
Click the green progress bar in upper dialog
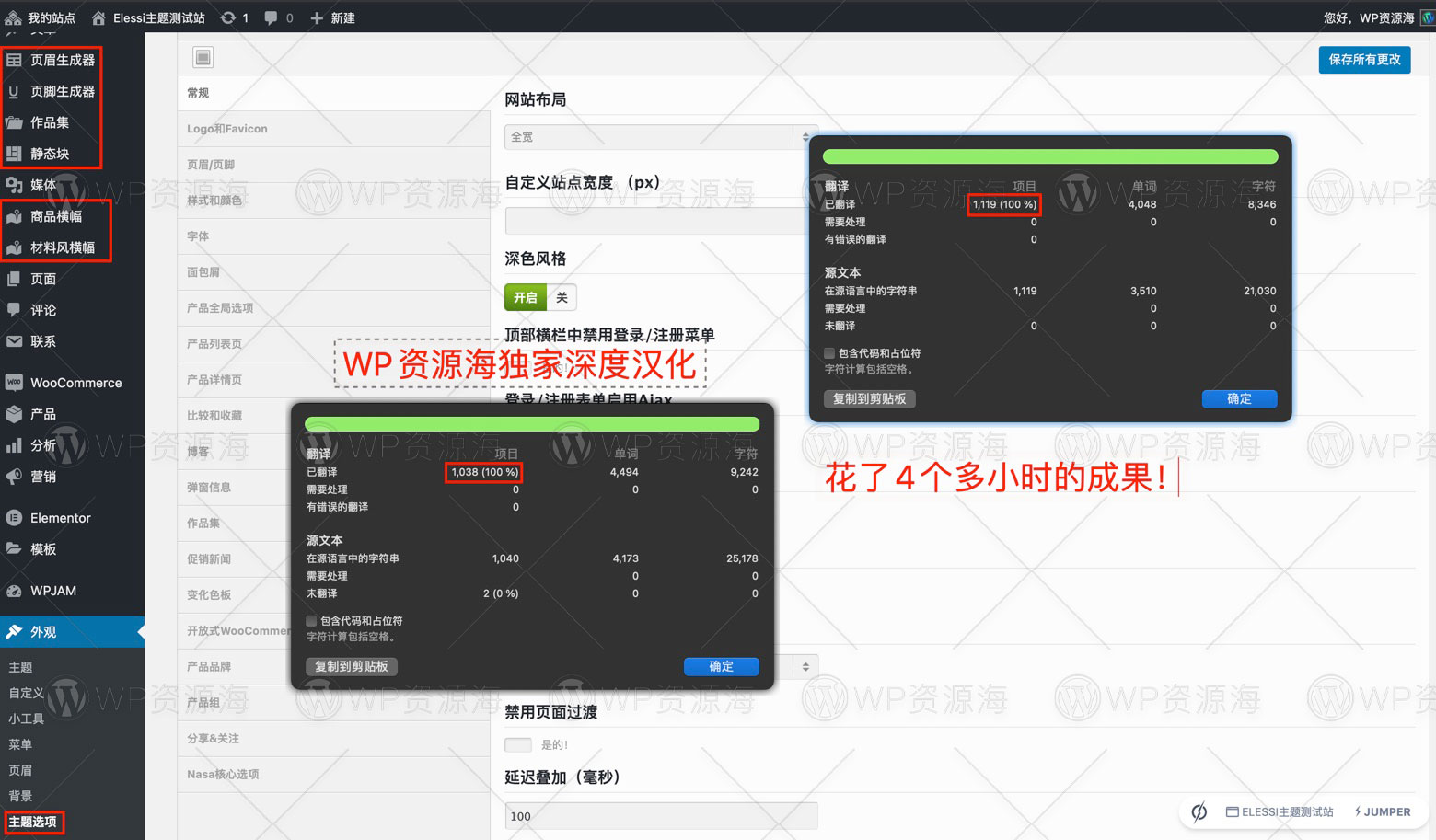pyautogui.click(x=1050, y=156)
